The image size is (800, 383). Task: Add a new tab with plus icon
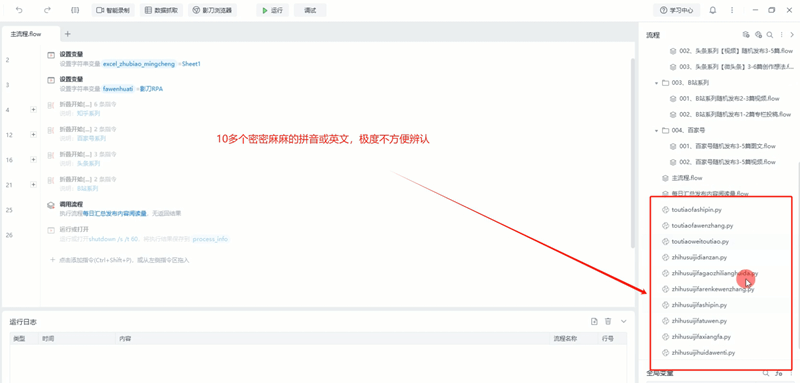[x=67, y=34]
